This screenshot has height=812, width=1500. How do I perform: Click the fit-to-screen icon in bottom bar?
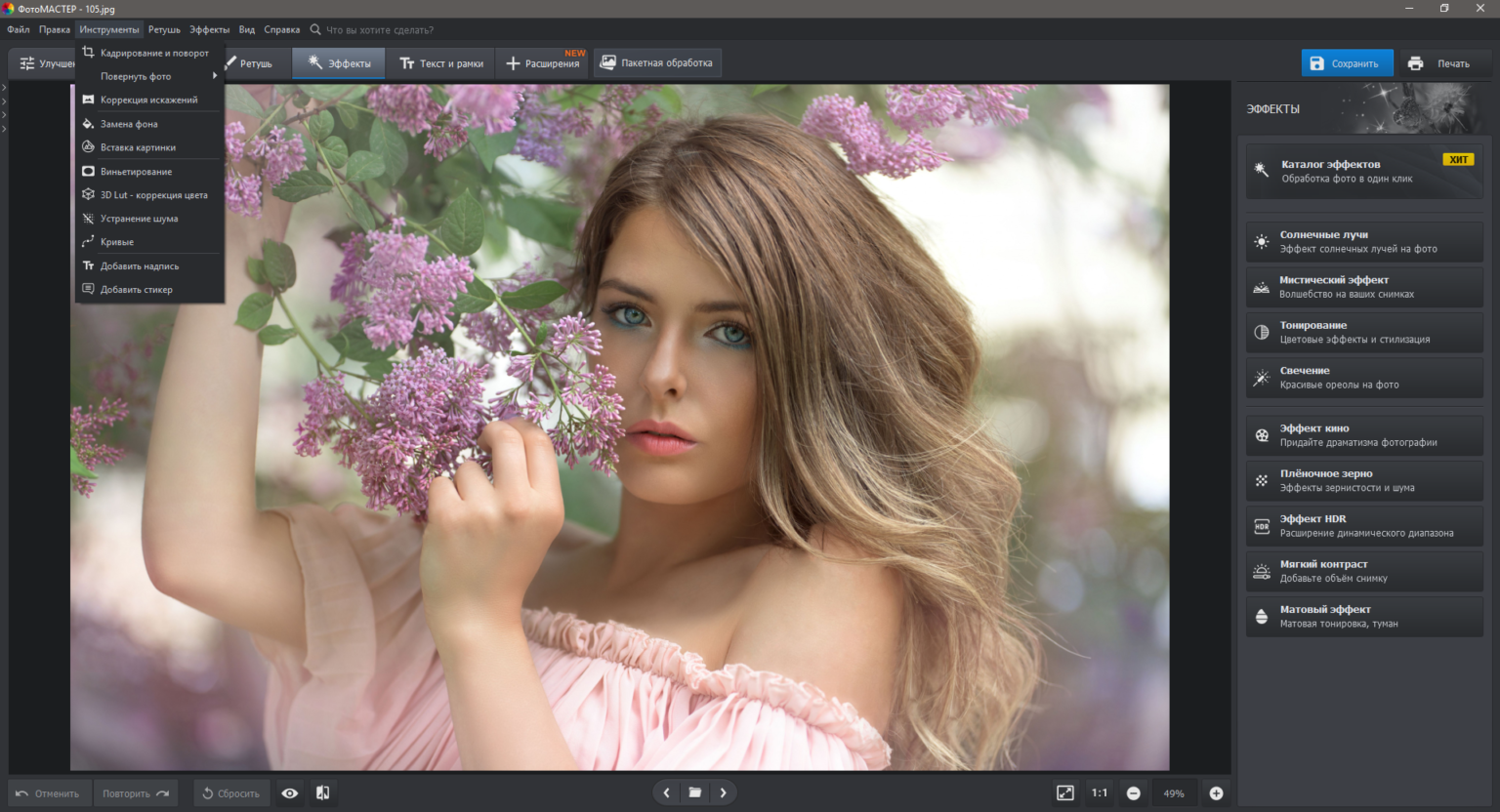[1064, 793]
